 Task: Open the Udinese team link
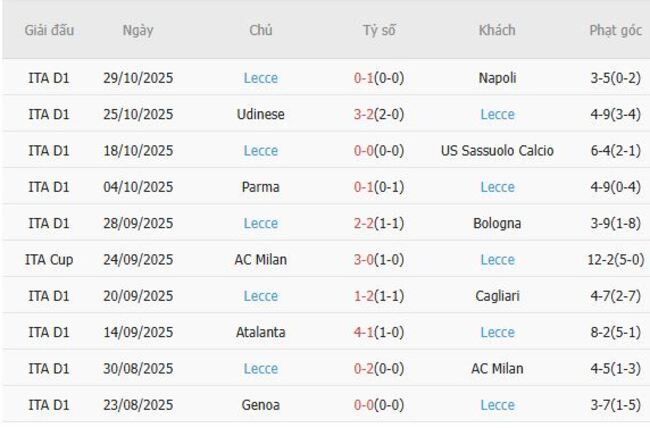click(x=261, y=114)
